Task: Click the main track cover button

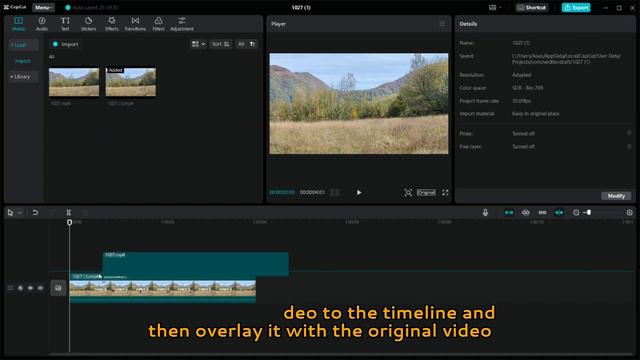Action: tap(58, 288)
